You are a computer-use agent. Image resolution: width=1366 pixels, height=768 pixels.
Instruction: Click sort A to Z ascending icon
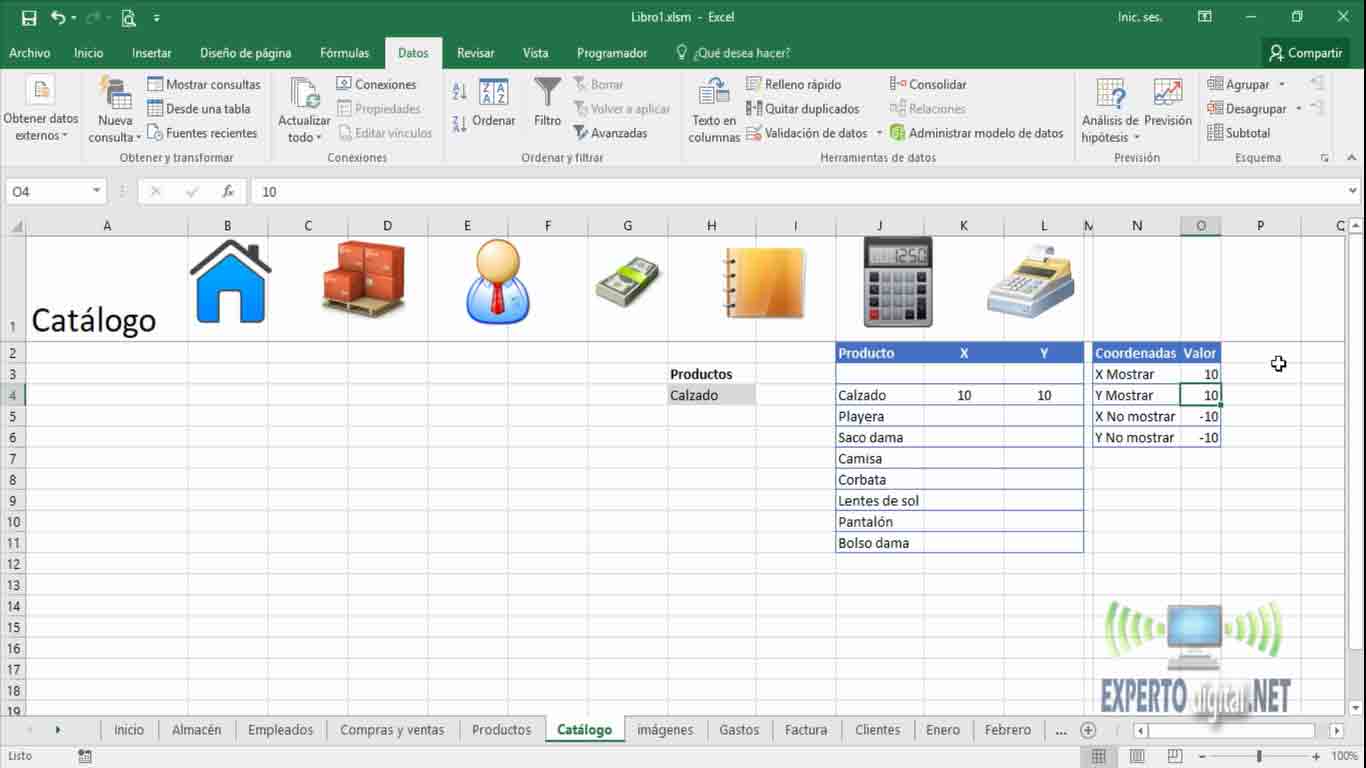tap(459, 92)
